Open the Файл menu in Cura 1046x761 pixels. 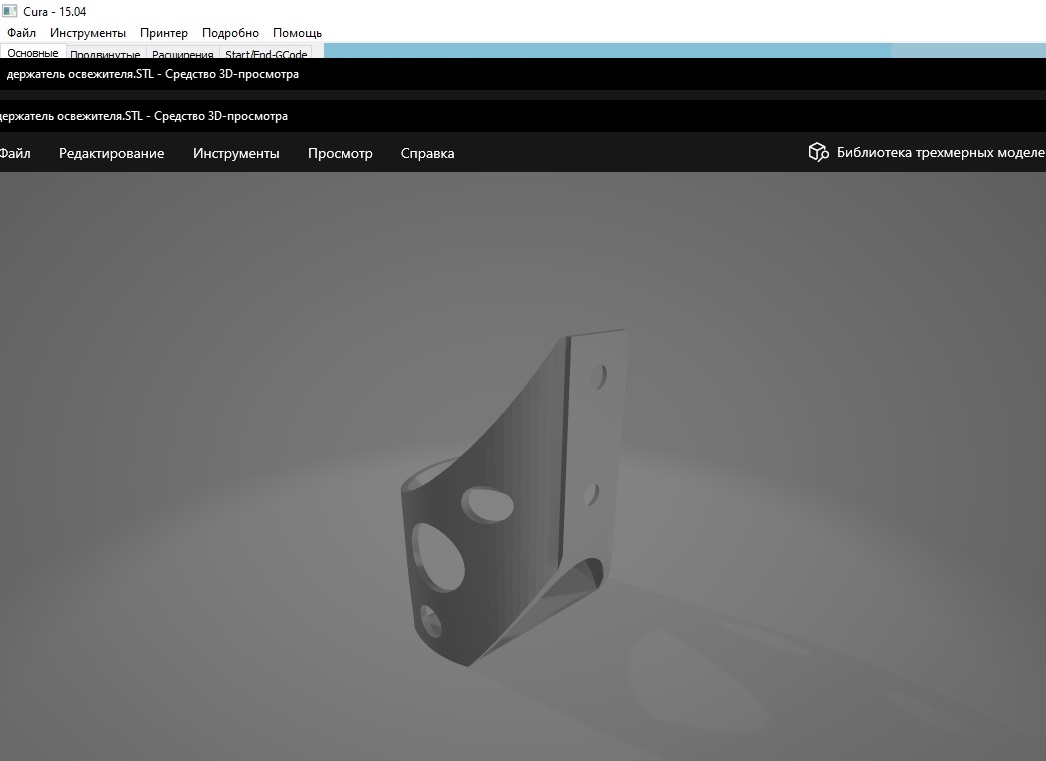click(x=21, y=33)
